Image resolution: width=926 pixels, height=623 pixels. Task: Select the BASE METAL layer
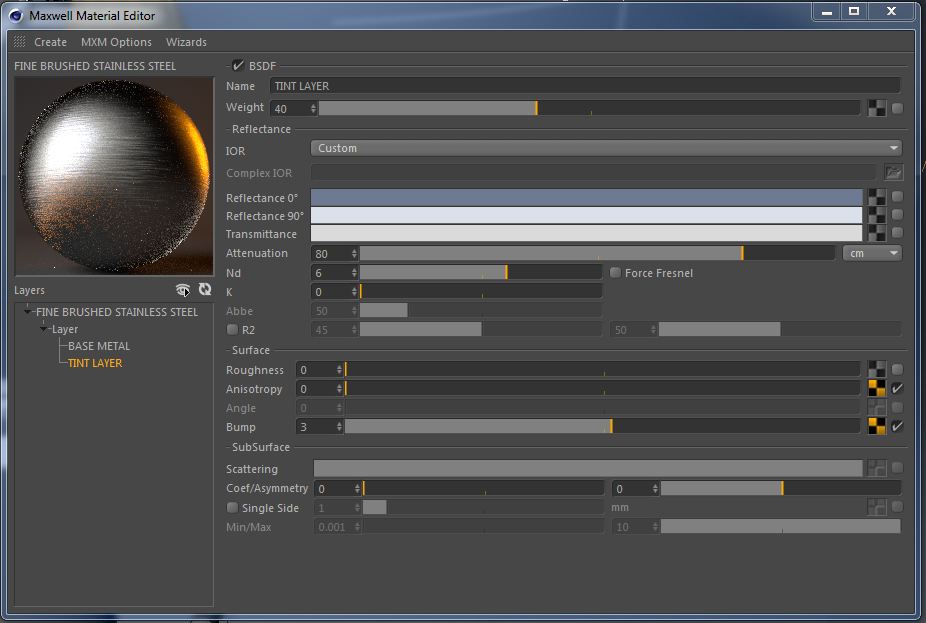99,346
